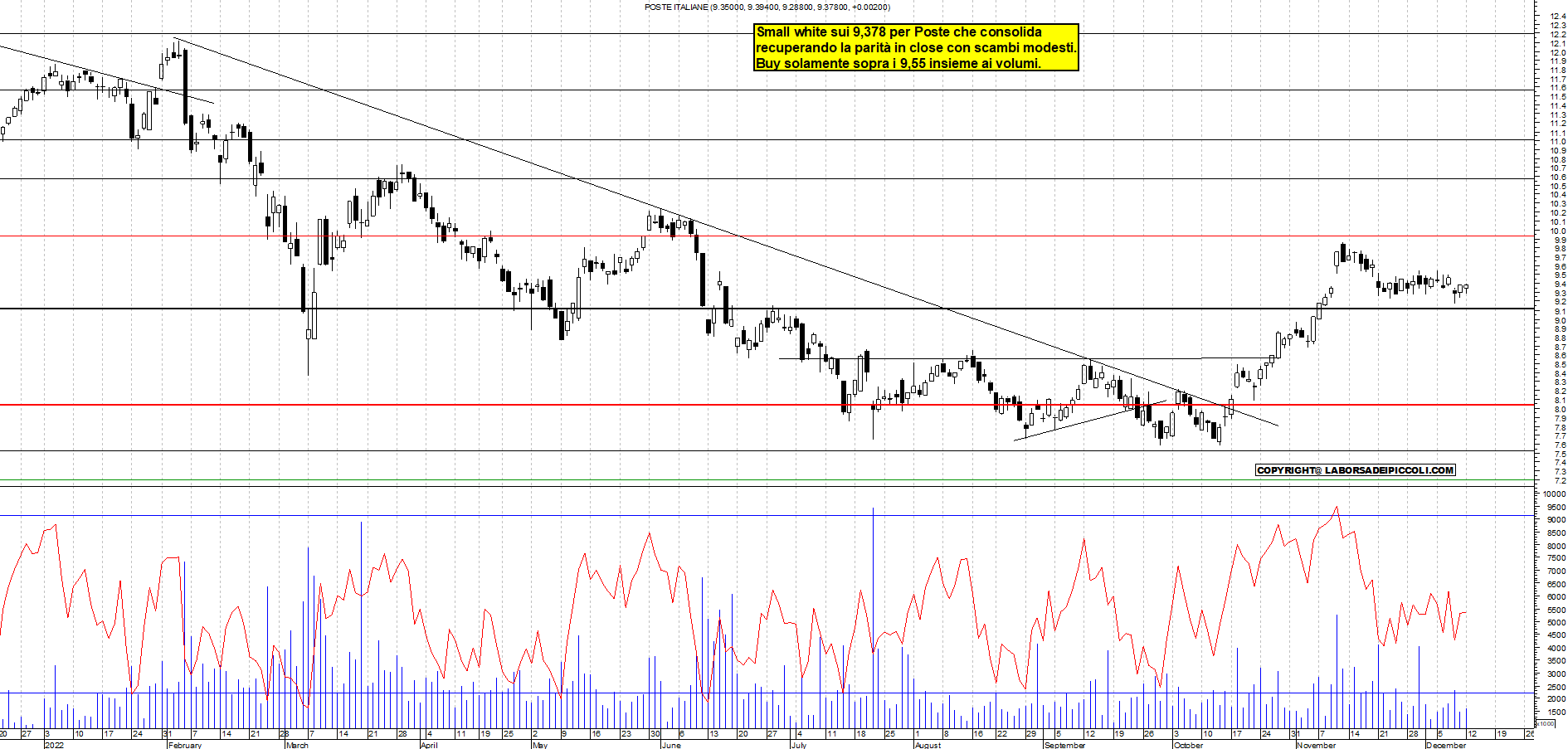Image resolution: width=1568 pixels, height=749 pixels.
Task: Click the April month label
Action: [429, 745]
